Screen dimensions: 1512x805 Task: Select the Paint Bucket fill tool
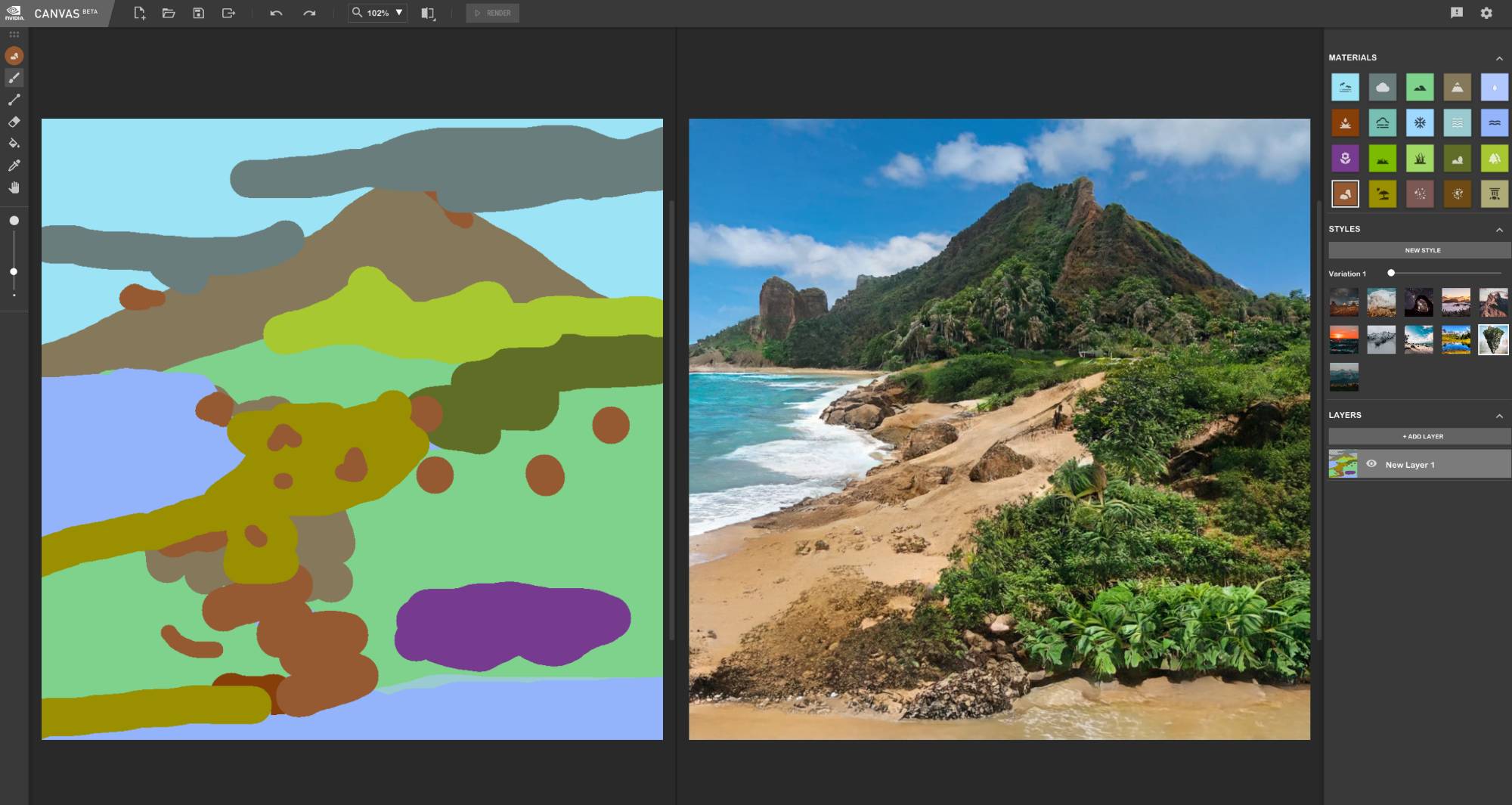coord(13,143)
